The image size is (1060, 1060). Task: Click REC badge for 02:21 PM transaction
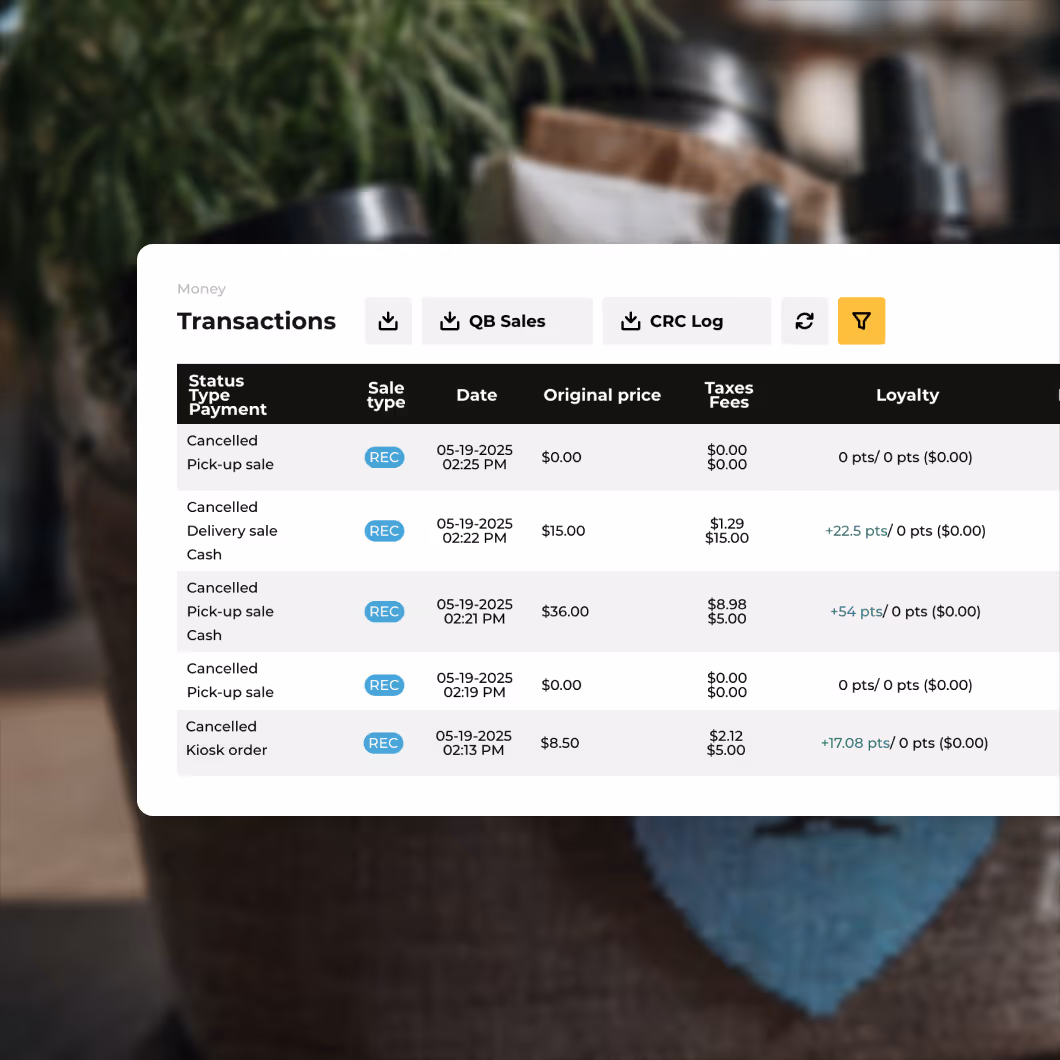point(384,611)
